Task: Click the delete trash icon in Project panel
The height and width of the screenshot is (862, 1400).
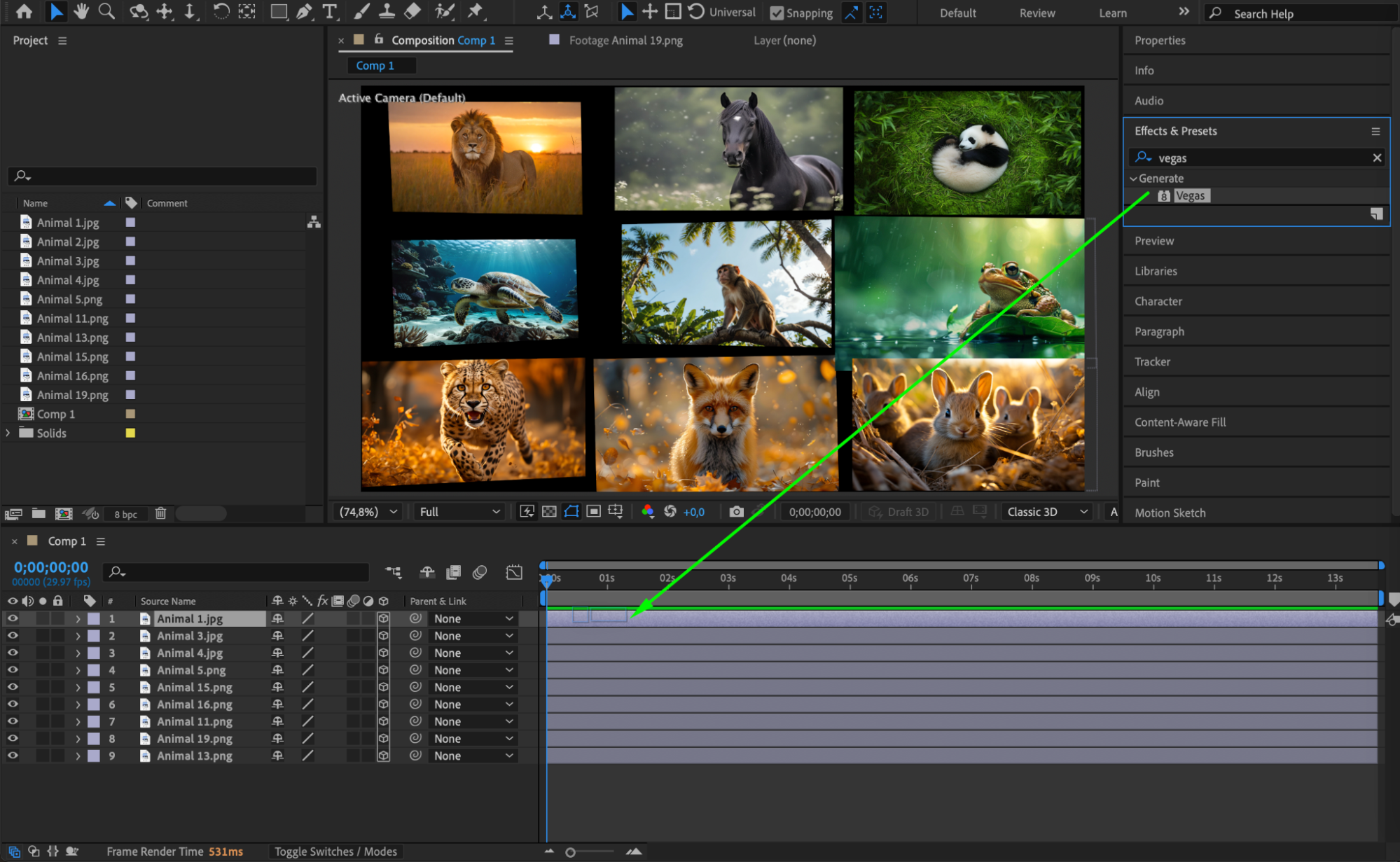Action: tap(160, 513)
